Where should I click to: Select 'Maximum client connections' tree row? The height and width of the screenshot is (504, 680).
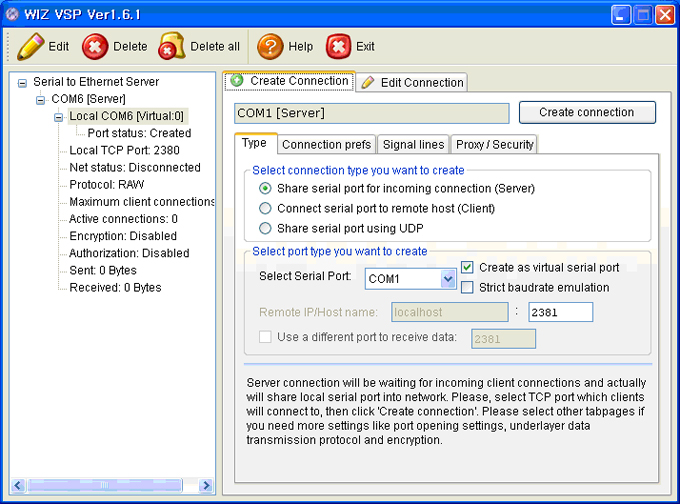coord(142,202)
